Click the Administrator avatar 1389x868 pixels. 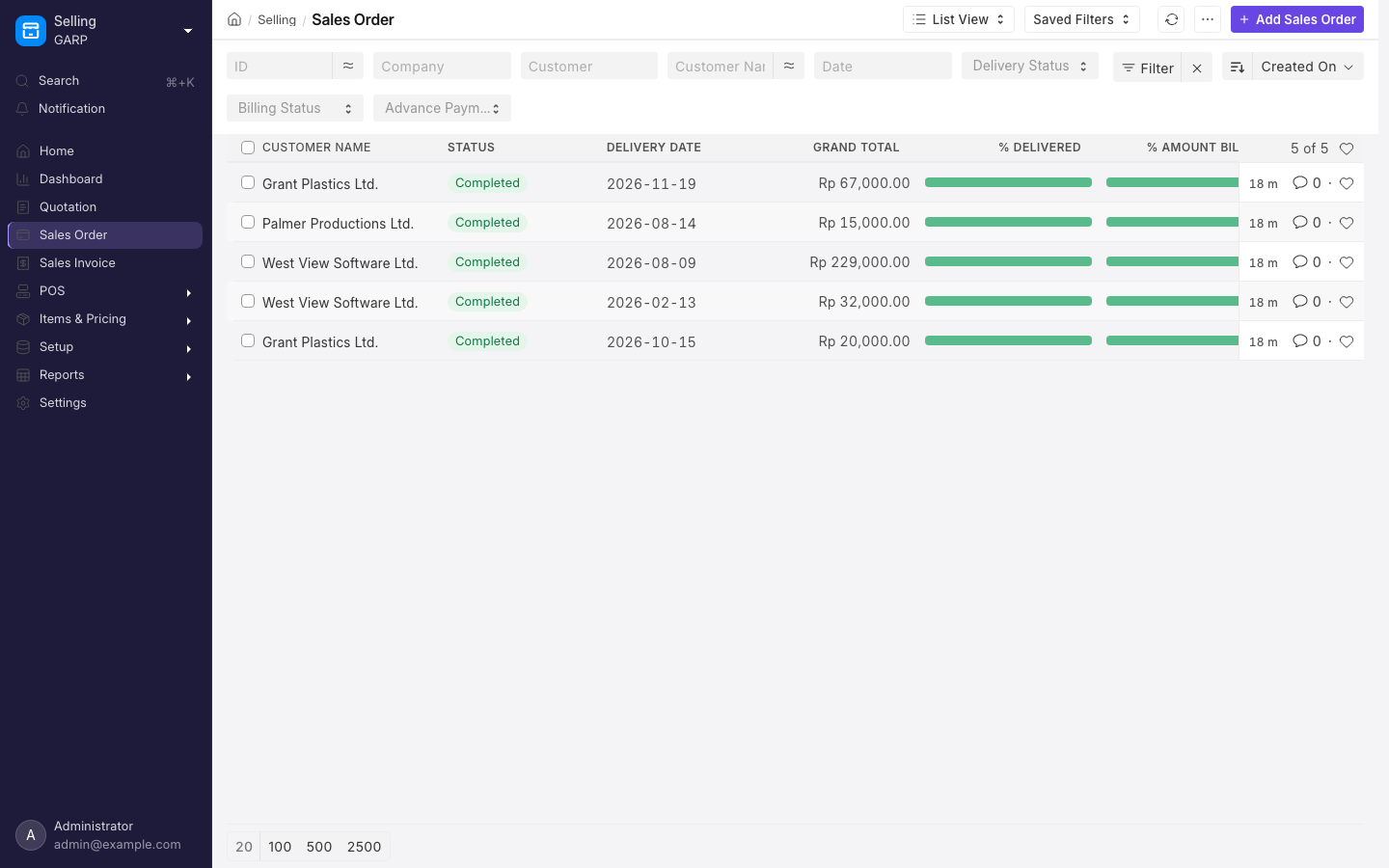31,835
